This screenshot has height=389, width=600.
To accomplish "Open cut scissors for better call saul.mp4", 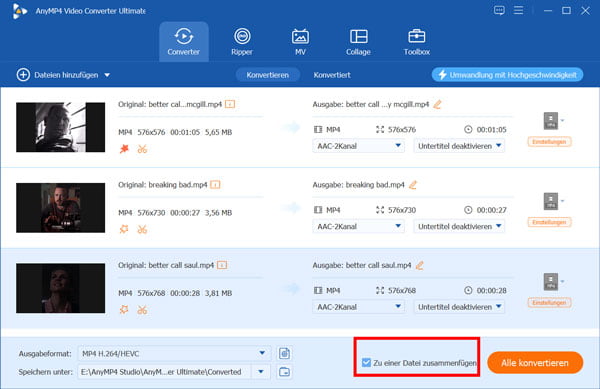I will tap(142, 309).
